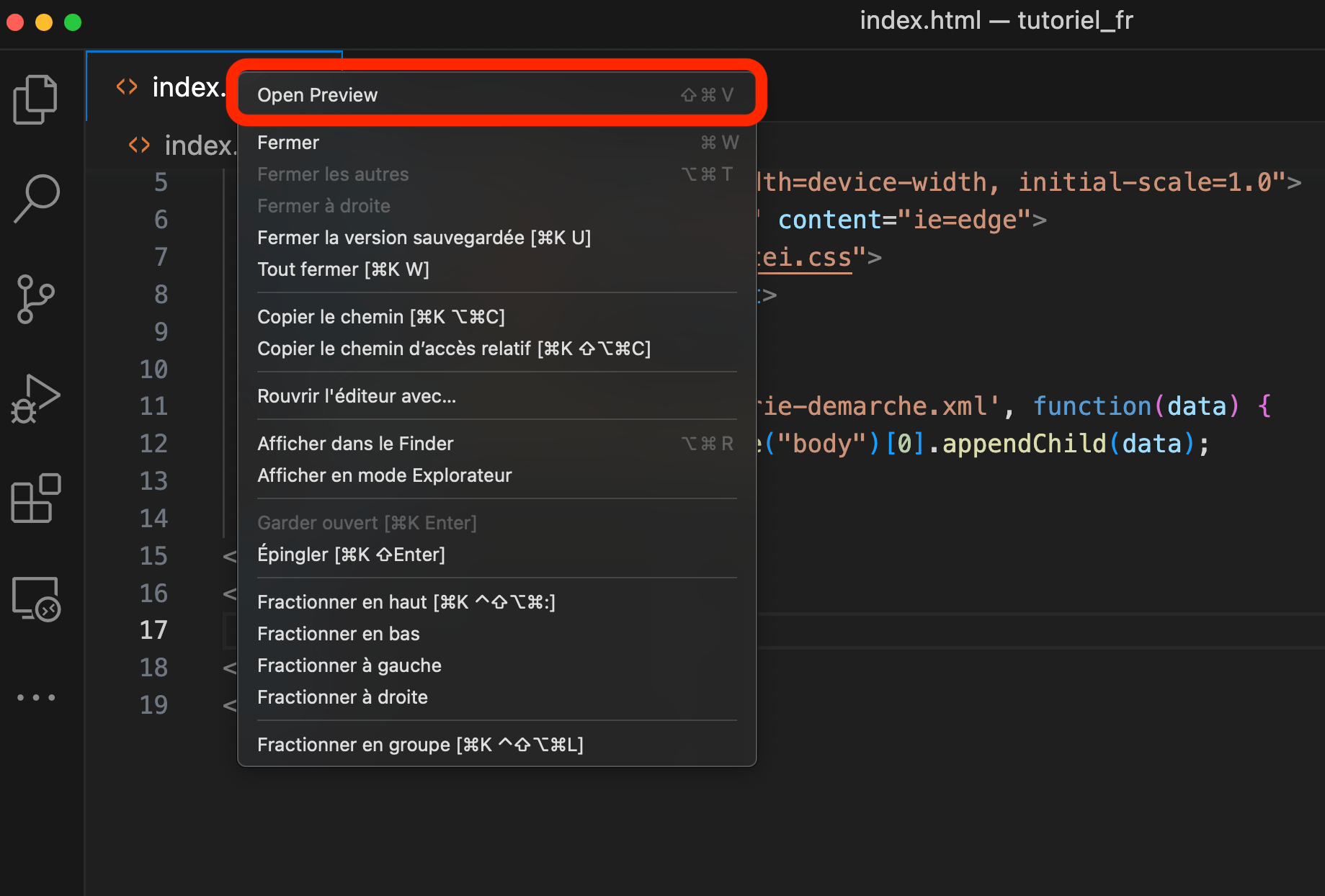Choose Épingler to pin the tab
Viewport: 1325px width, 896px height.
pos(351,554)
